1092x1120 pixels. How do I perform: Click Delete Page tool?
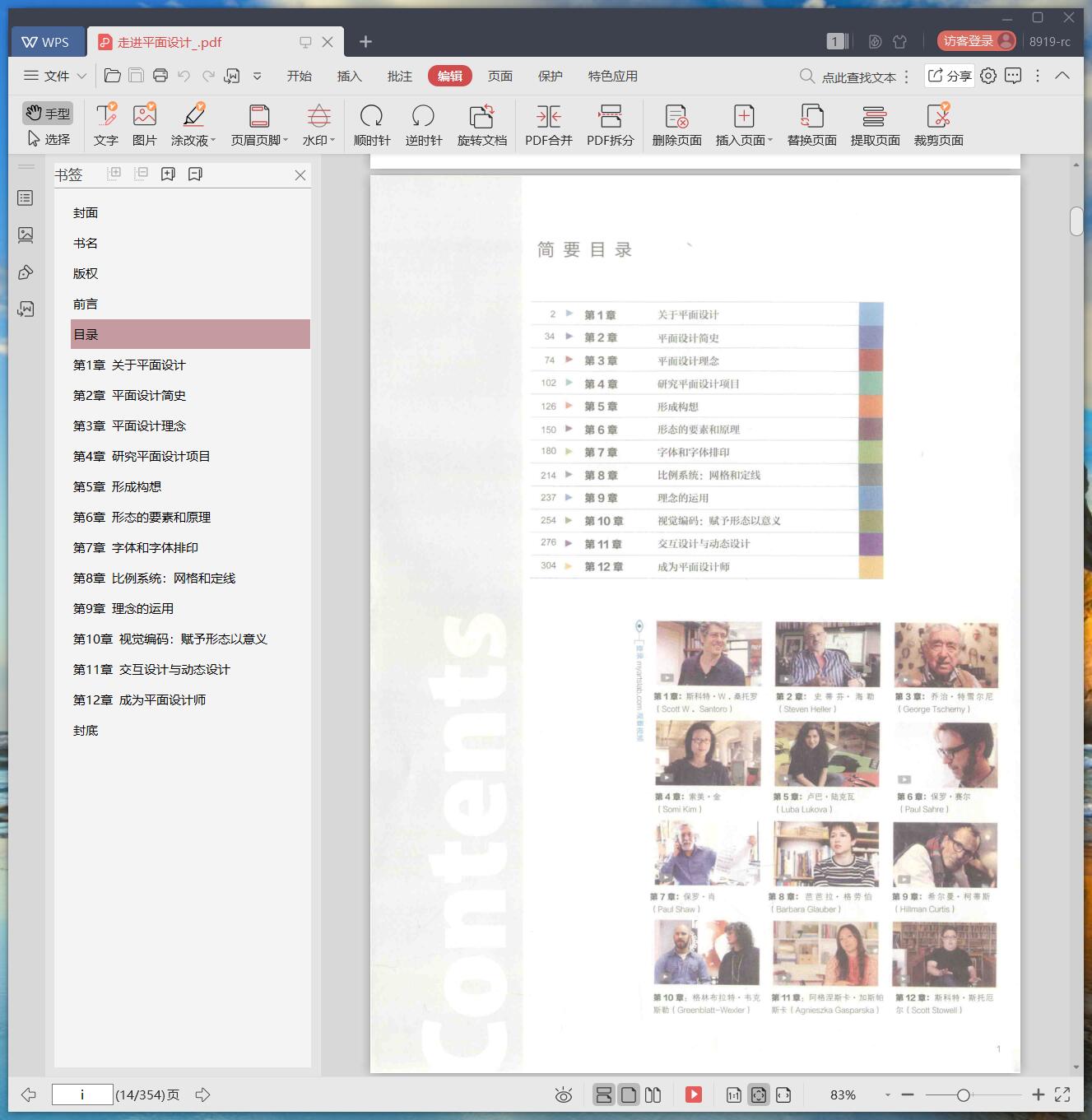click(676, 125)
